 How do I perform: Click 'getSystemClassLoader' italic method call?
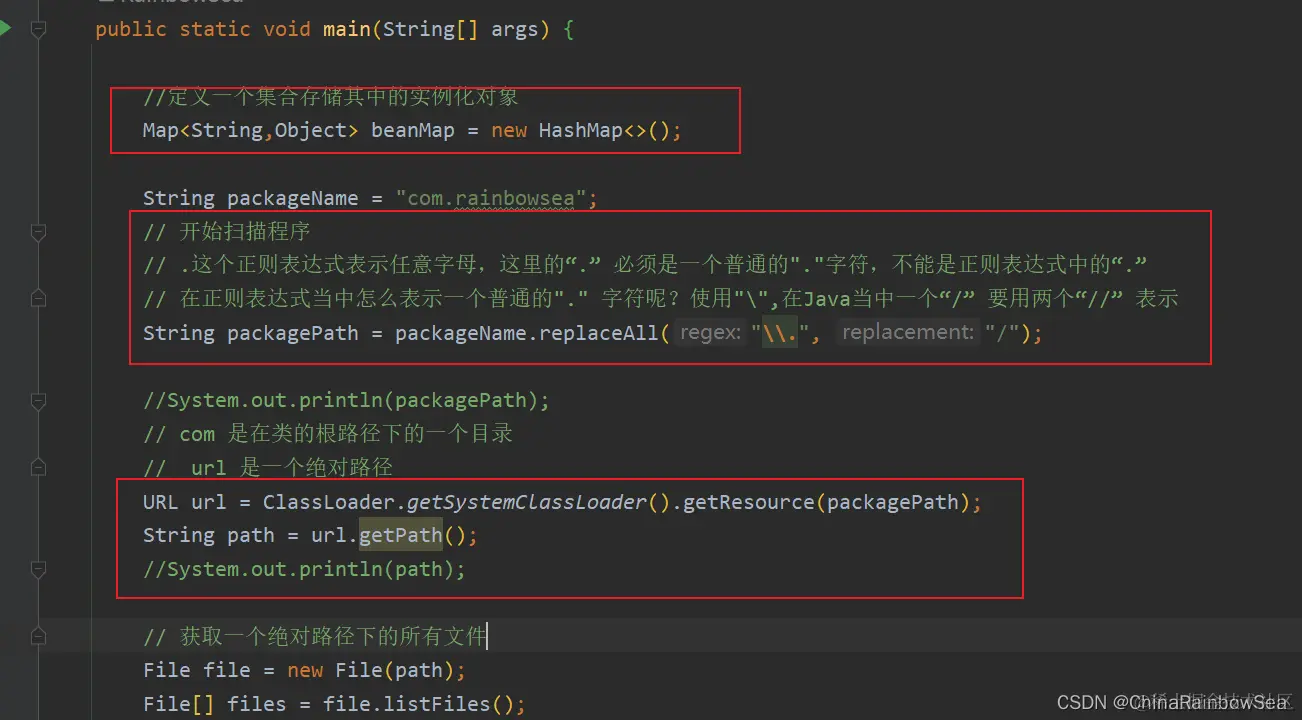click(527, 502)
